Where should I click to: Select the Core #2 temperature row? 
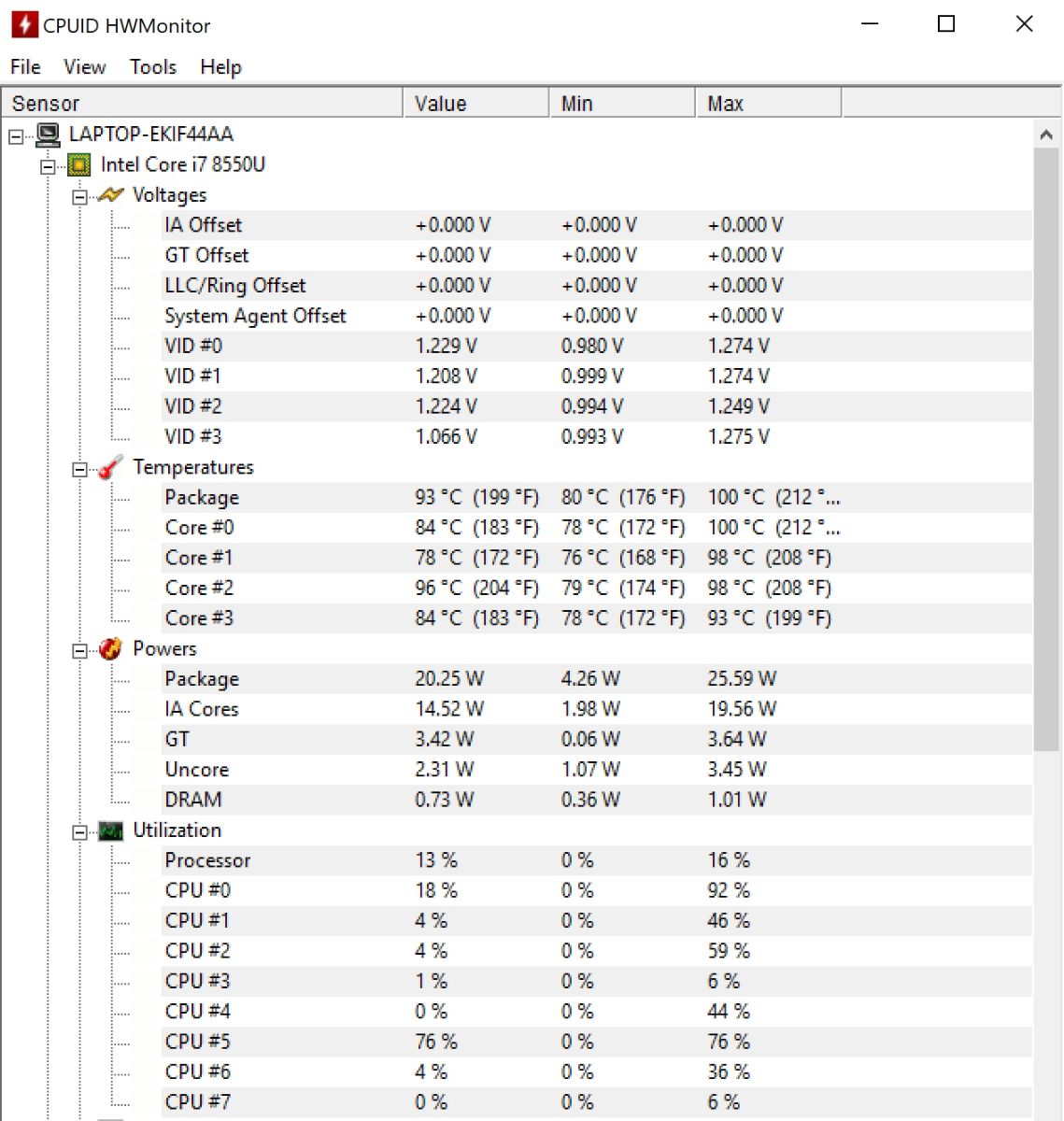(199, 589)
